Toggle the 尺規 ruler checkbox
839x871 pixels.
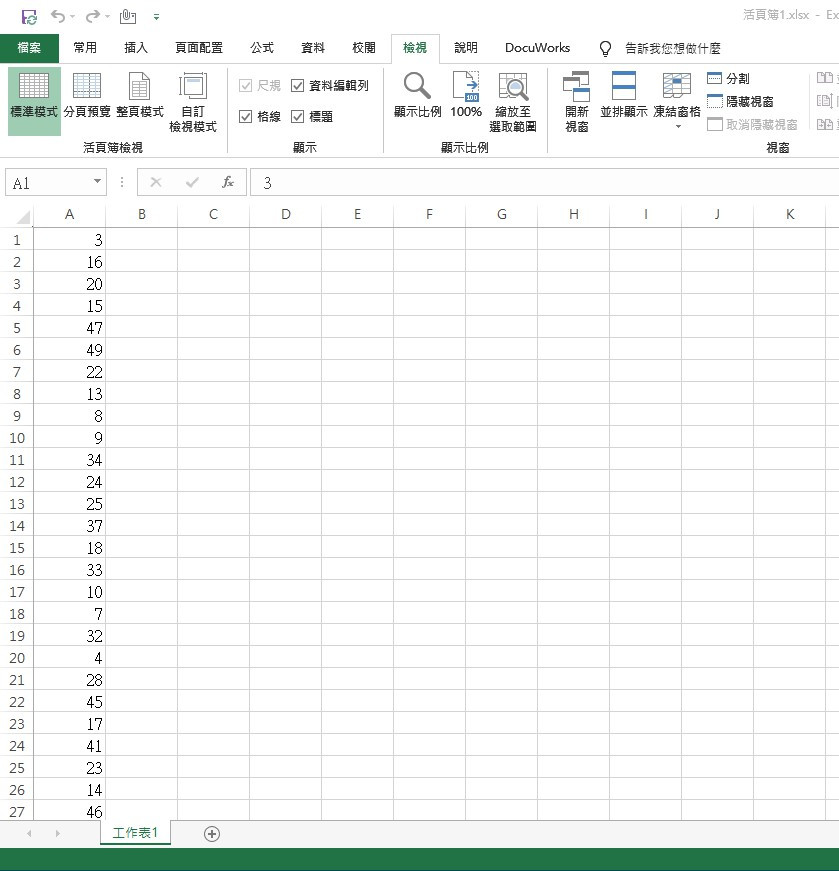pos(245,86)
